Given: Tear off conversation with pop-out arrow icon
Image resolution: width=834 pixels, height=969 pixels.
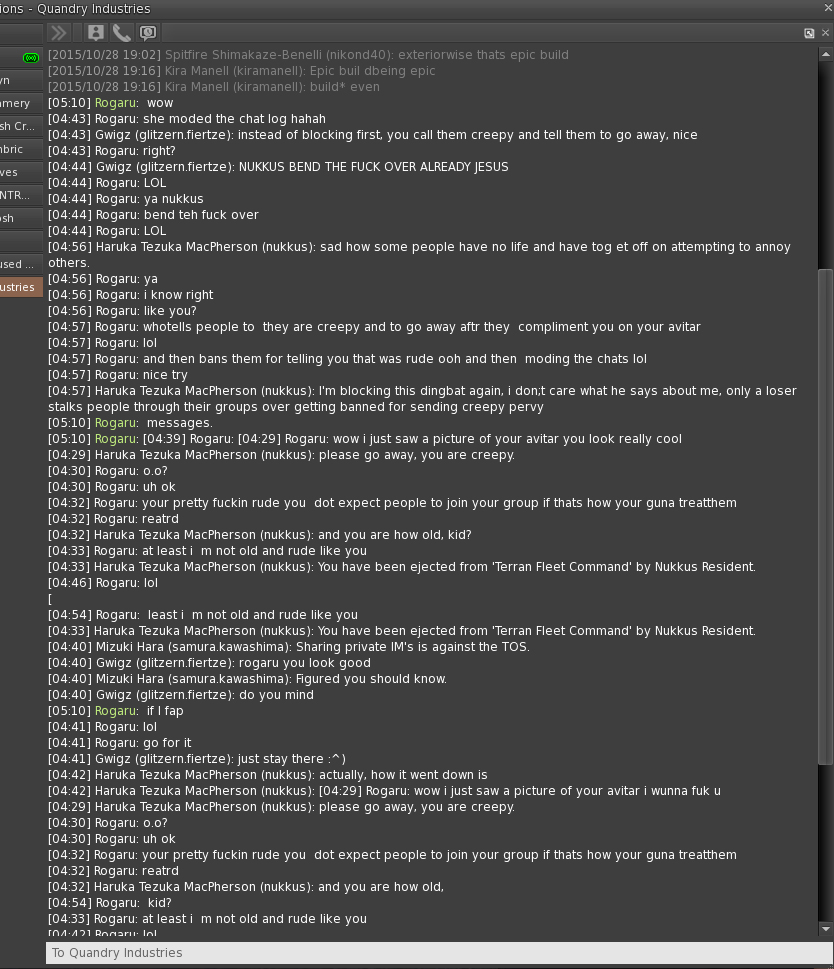Looking at the screenshot, I should pos(809,33).
